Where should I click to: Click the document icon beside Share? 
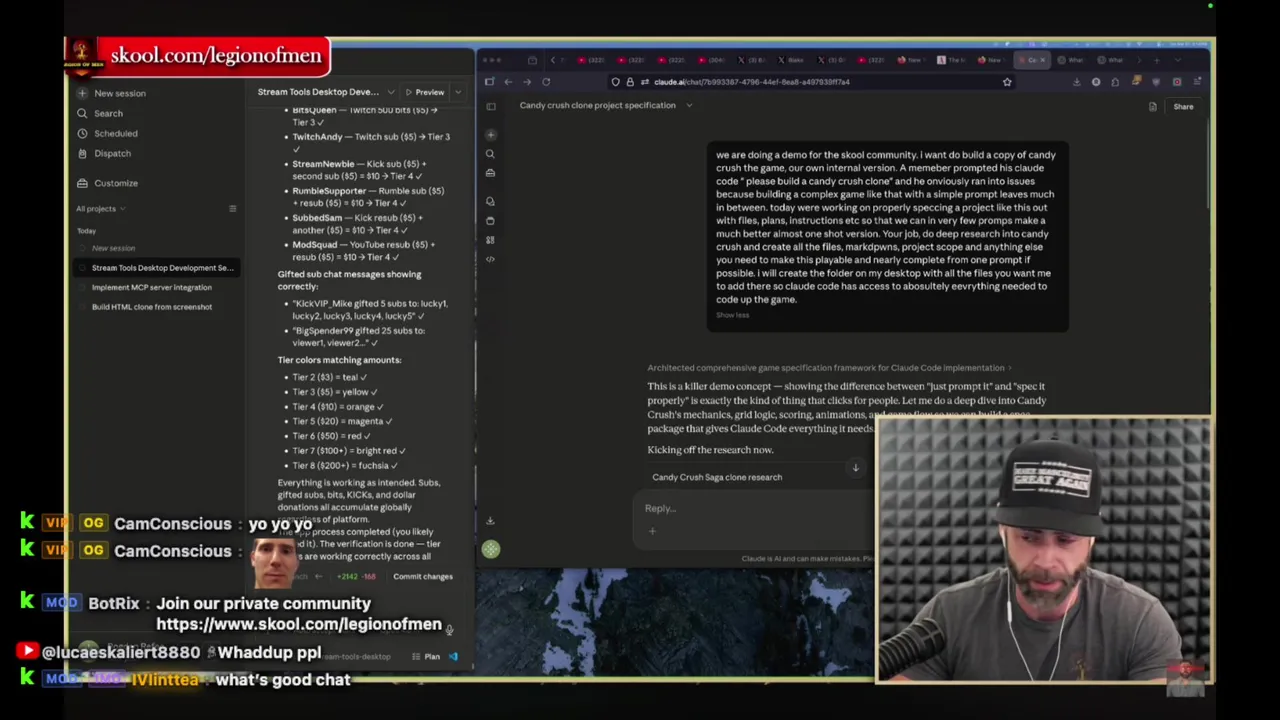click(1153, 107)
